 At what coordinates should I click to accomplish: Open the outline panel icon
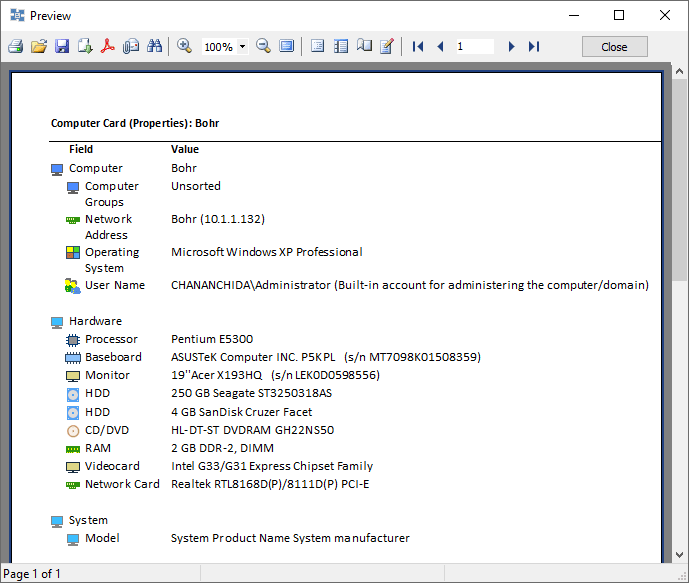(x=317, y=46)
